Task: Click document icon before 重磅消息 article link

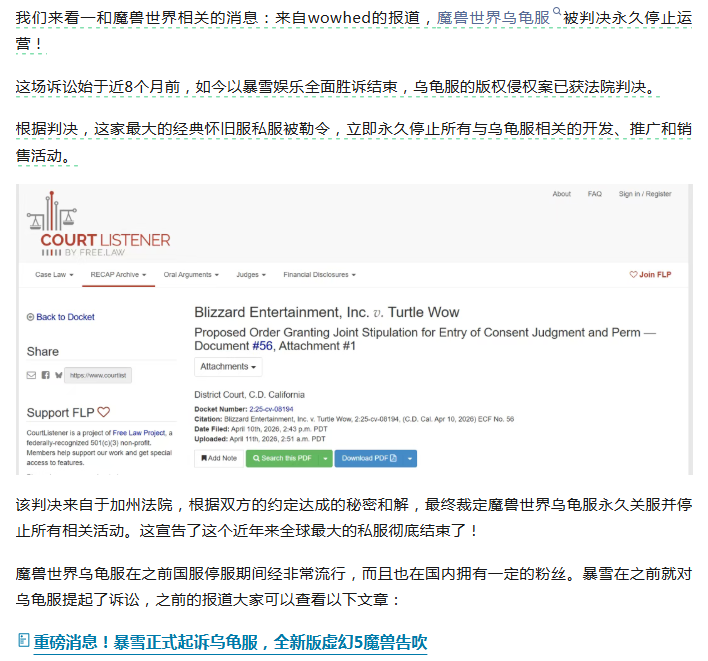Action: coord(23,641)
